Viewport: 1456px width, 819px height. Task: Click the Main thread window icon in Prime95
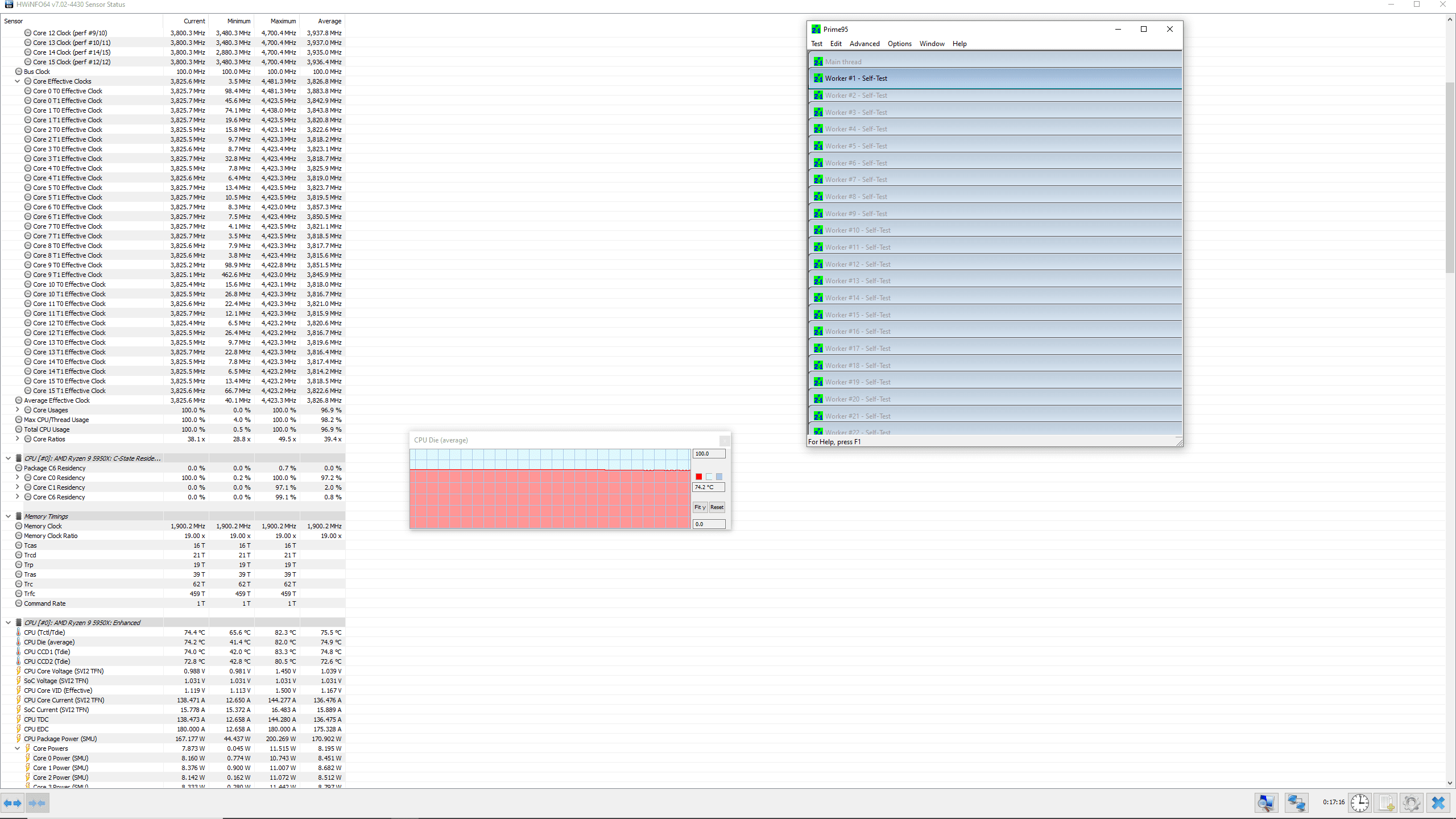pos(818,61)
